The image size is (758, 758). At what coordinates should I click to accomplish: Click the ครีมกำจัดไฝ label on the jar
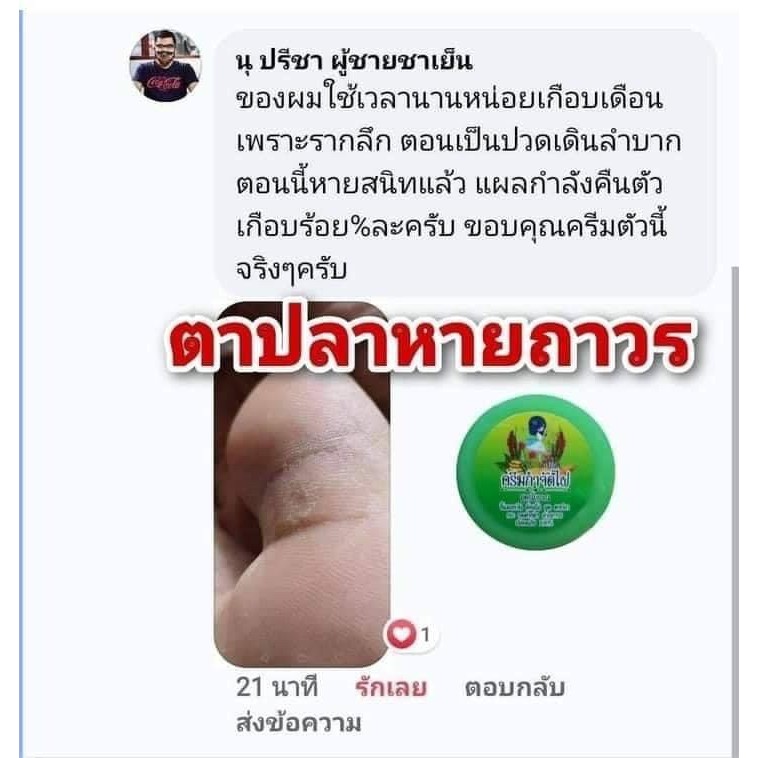535,481
